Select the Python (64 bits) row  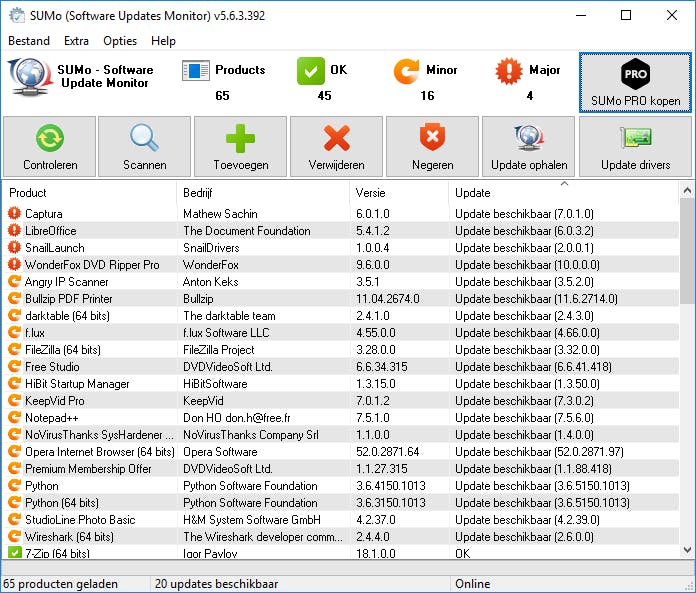coord(341,503)
